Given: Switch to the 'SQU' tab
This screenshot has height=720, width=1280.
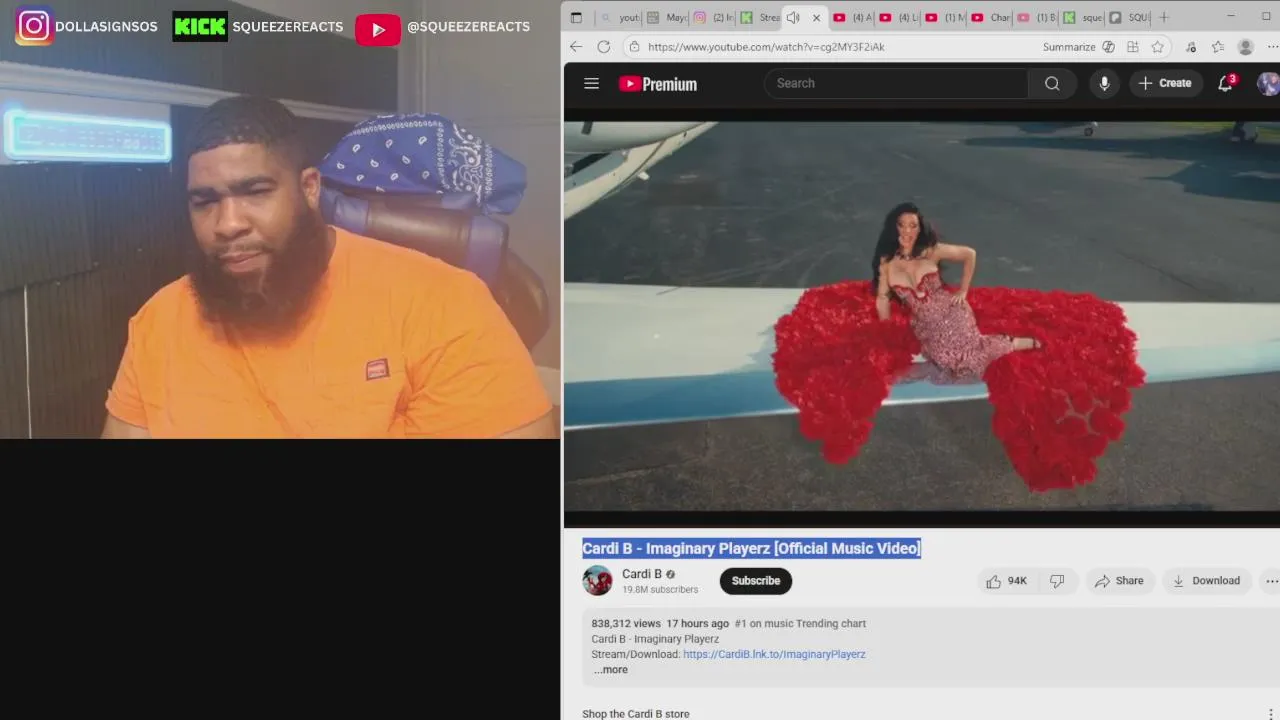Looking at the screenshot, I should pyautogui.click(x=1128, y=18).
